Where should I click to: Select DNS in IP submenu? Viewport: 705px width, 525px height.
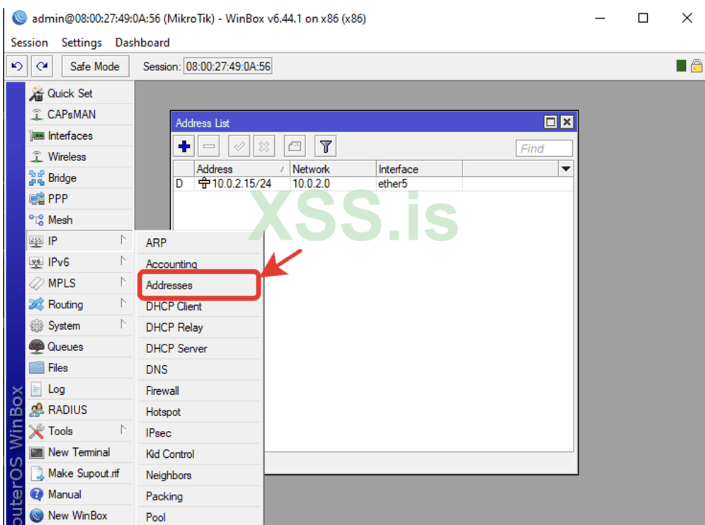pos(199,369)
